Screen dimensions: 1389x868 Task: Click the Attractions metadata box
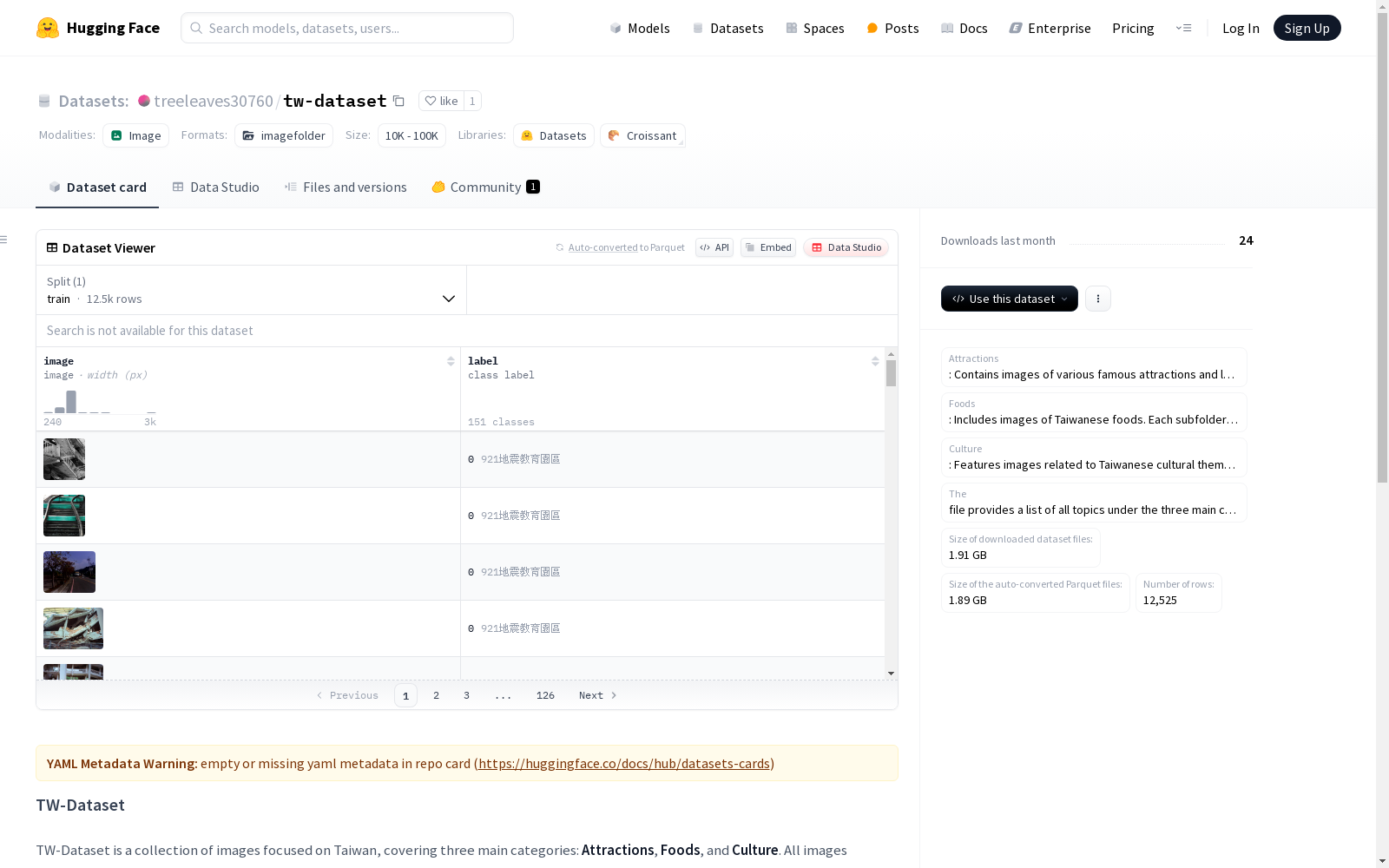1094,367
